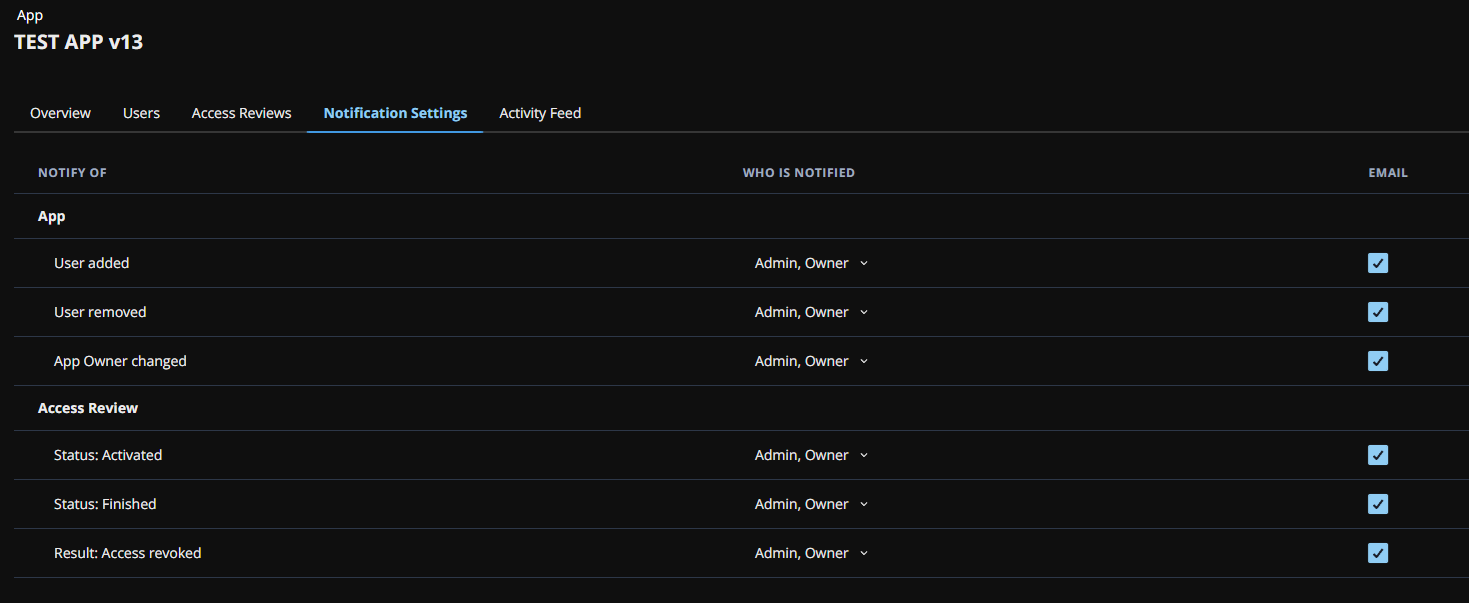Open Admin, Owner selector for Status: Finished
Image resolution: width=1469 pixels, height=603 pixels.
pos(810,504)
